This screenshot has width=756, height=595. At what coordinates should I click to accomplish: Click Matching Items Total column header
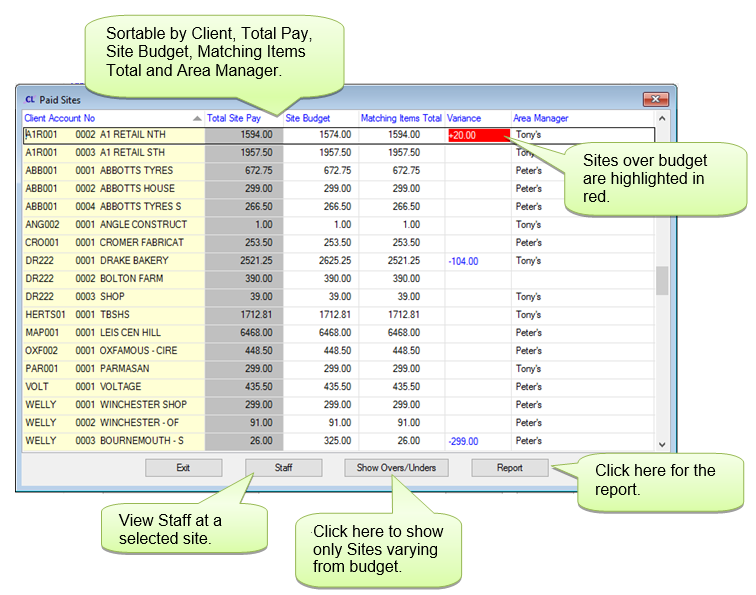(400, 118)
